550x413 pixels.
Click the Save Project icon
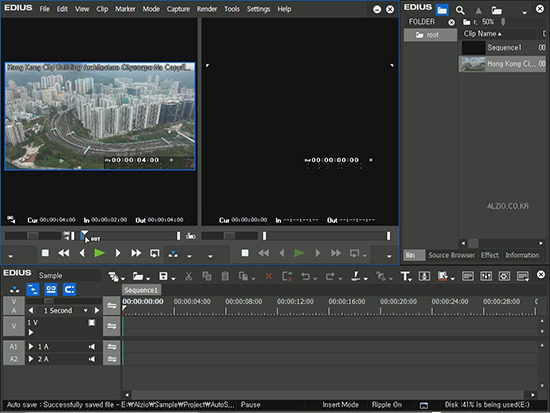(x=163, y=276)
